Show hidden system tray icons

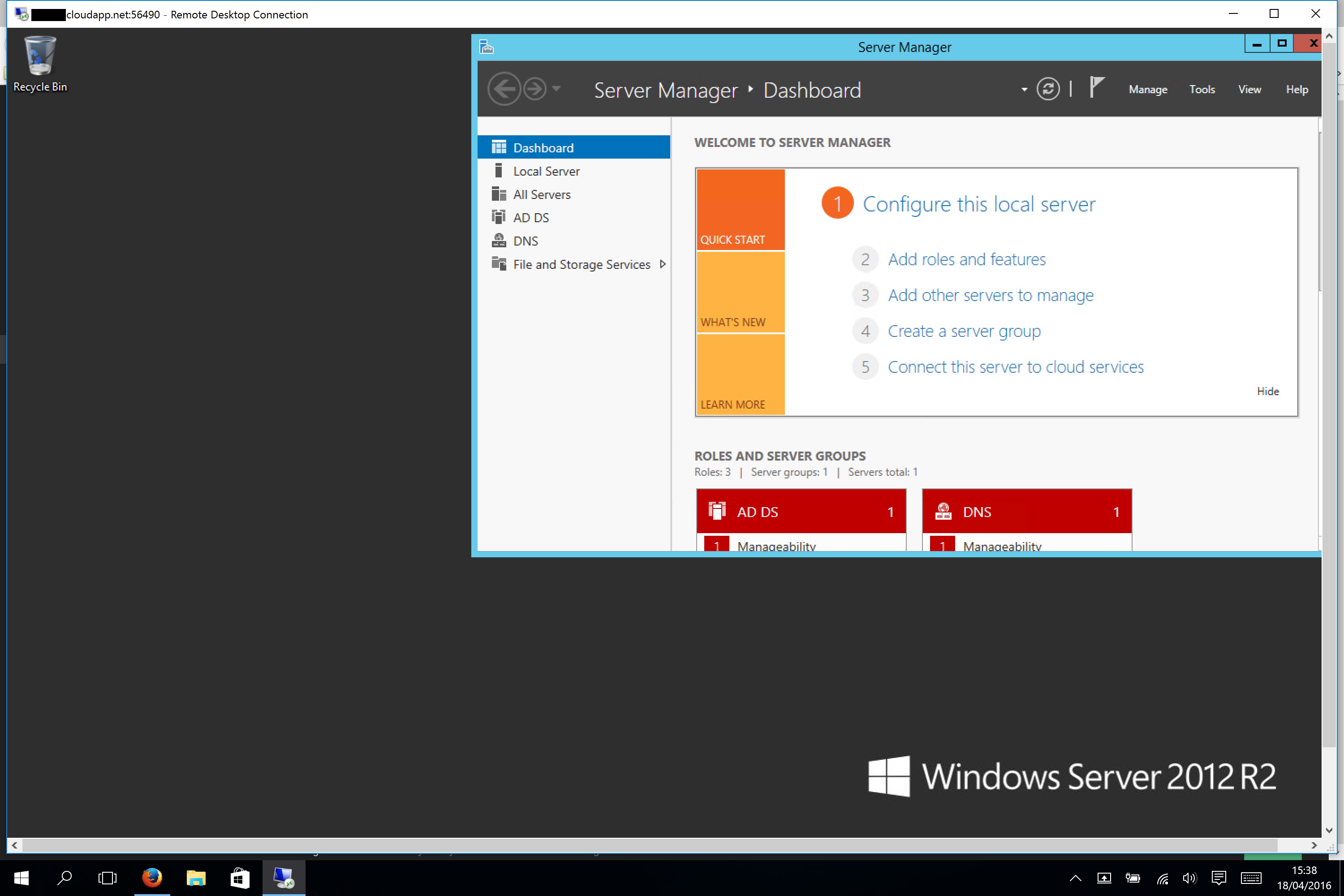(1076, 878)
